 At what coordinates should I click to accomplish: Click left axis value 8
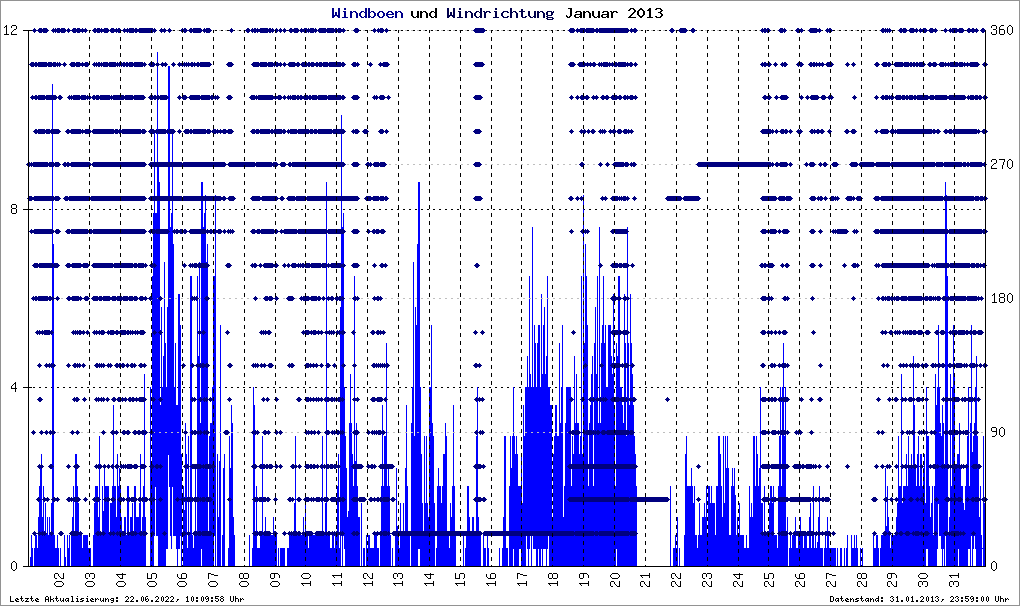[15, 209]
